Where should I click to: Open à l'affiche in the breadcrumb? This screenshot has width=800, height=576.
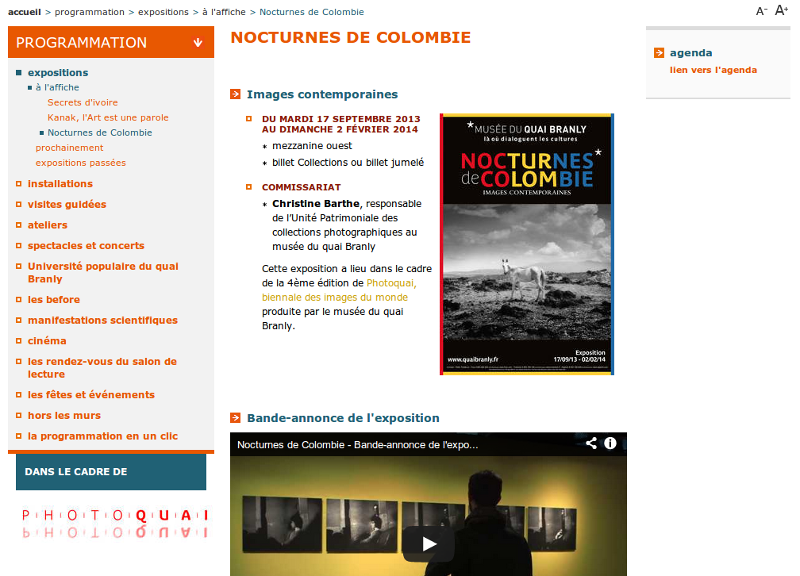[223, 12]
